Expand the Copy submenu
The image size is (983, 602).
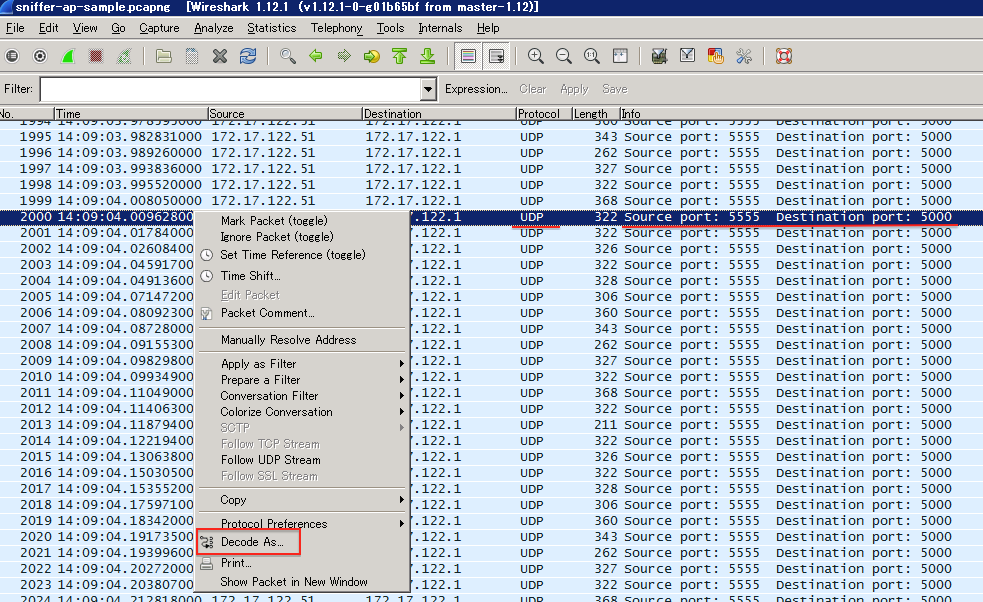pos(302,500)
